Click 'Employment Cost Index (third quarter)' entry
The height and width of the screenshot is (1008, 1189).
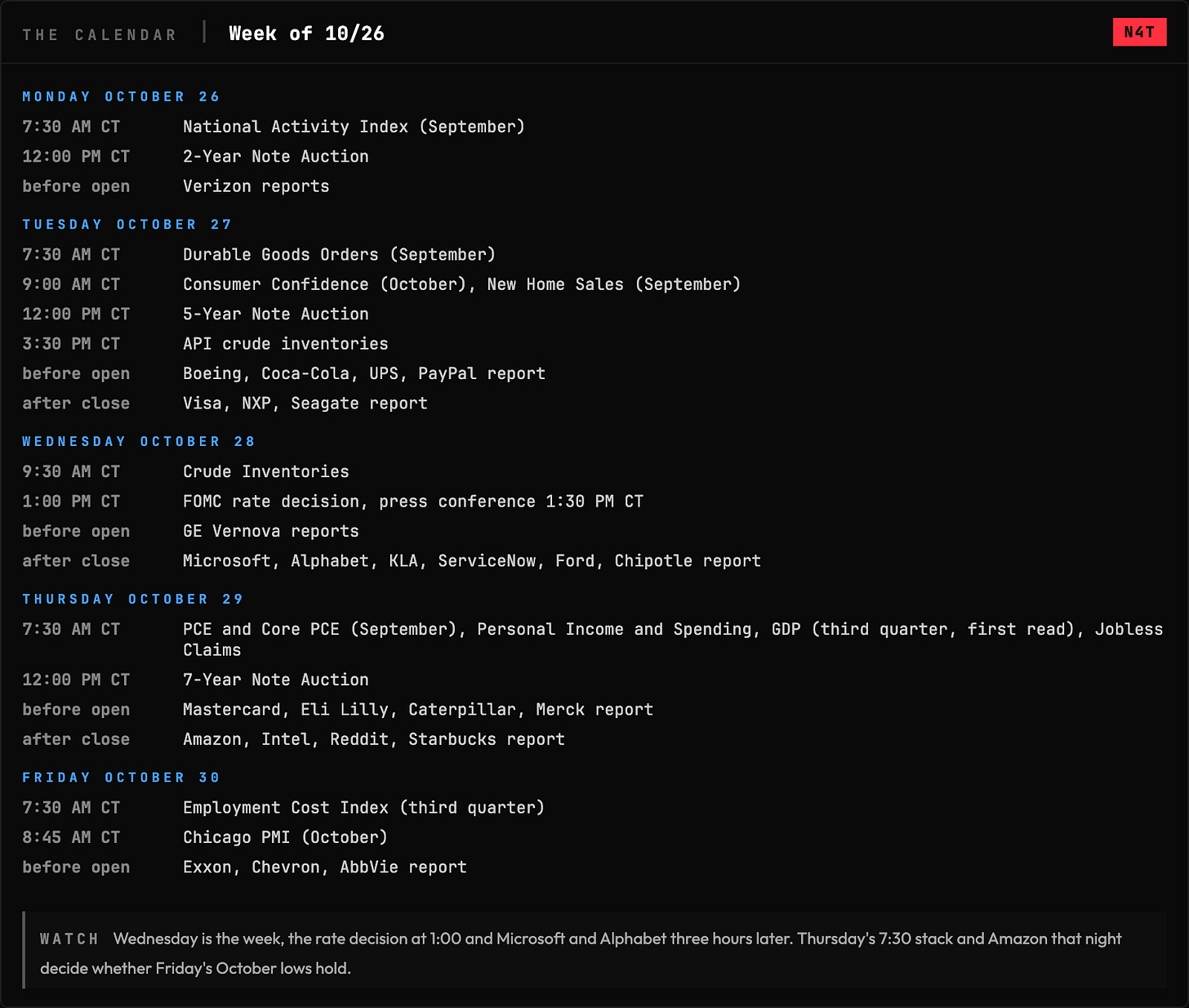(363, 808)
